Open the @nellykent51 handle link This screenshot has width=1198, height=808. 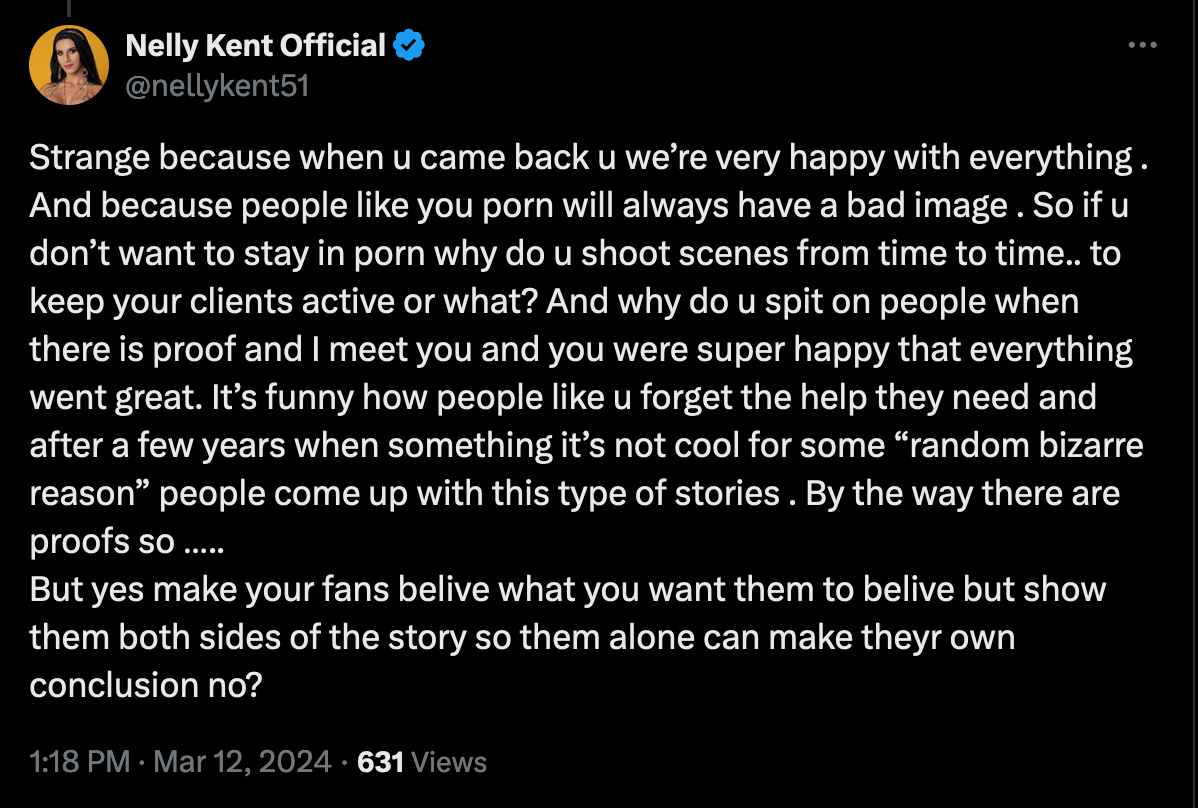coord(216,86)
